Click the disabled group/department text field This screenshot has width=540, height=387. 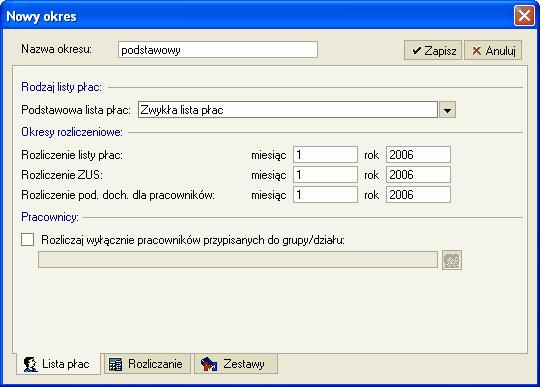pyautogui.click(x=238, y=260)
